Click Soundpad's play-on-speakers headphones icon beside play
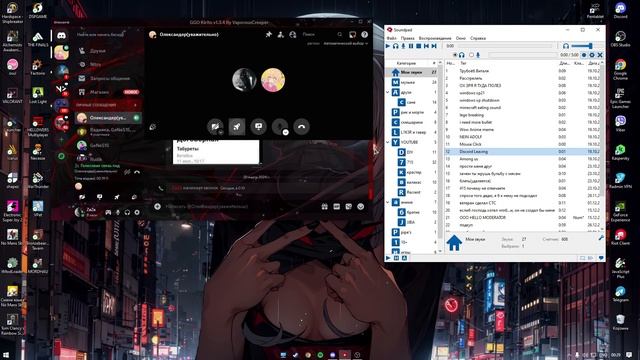 (x=396, y=46)
